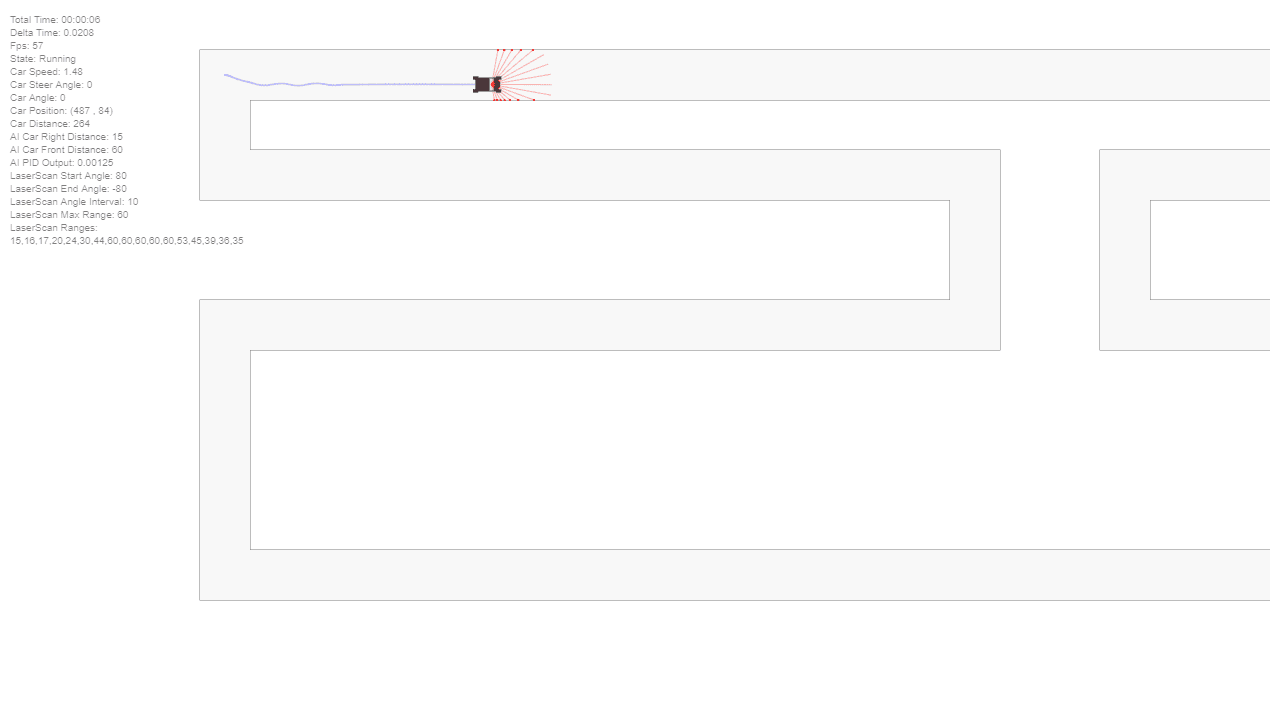Screen dimensions: 1280x720
Task: Click the red laser rays ahead of car
Action: (x=523, y=75)
